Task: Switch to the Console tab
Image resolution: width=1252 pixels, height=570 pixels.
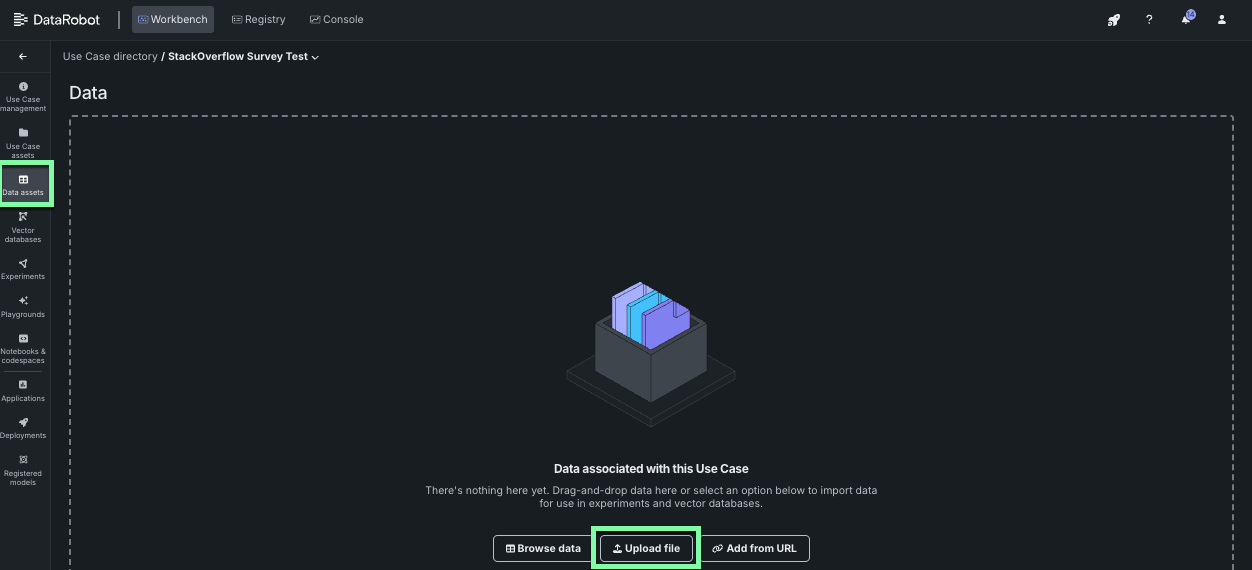Action: pos(336,20)
